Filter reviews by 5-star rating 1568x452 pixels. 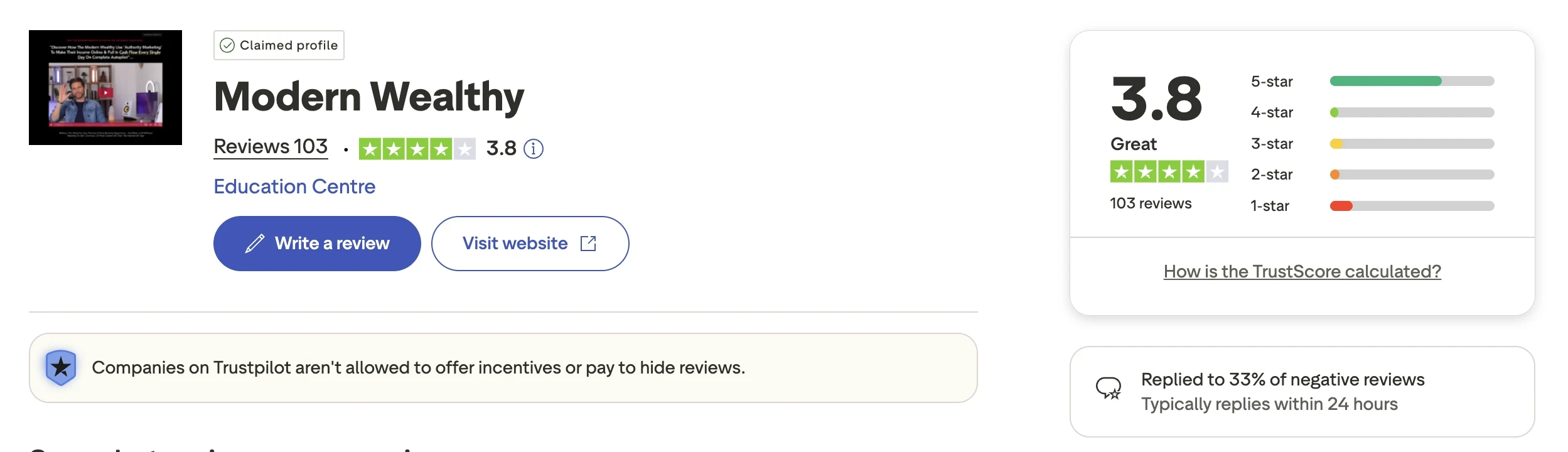[1272, 82]
